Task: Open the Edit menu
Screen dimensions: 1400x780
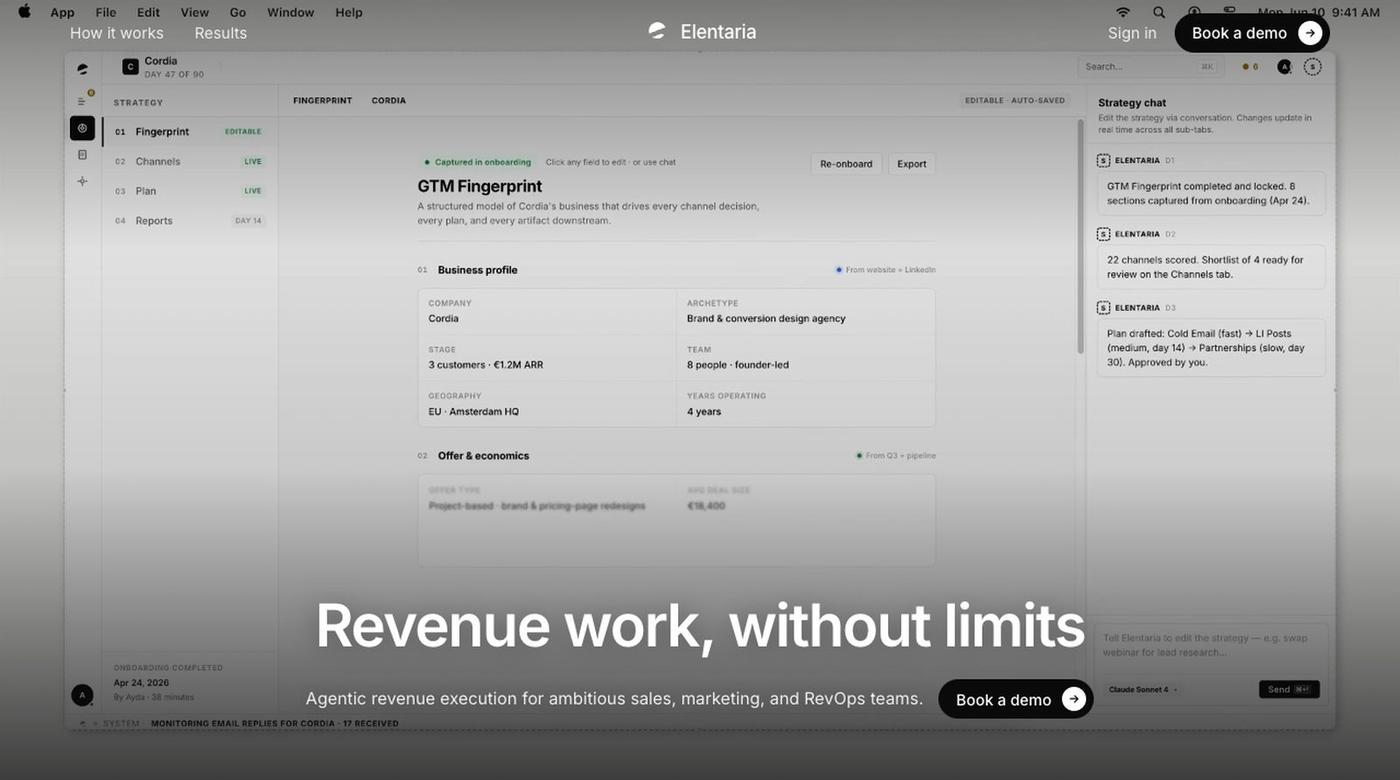Action: (148, 12)
